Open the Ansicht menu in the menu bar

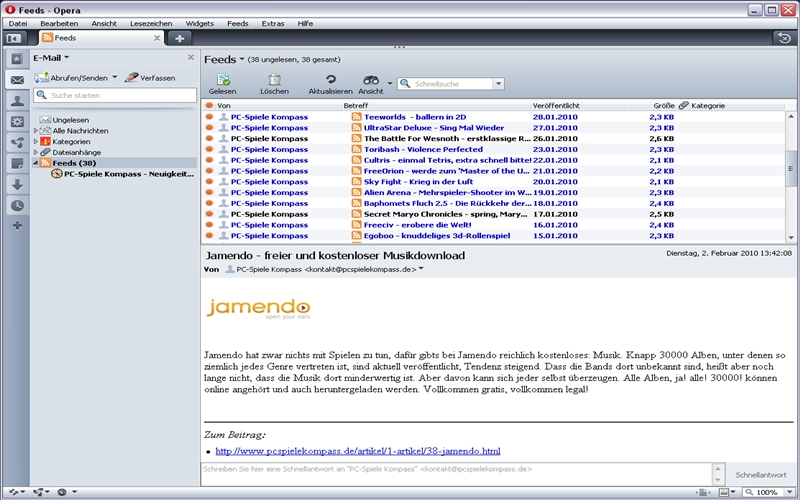click(104, 23)
